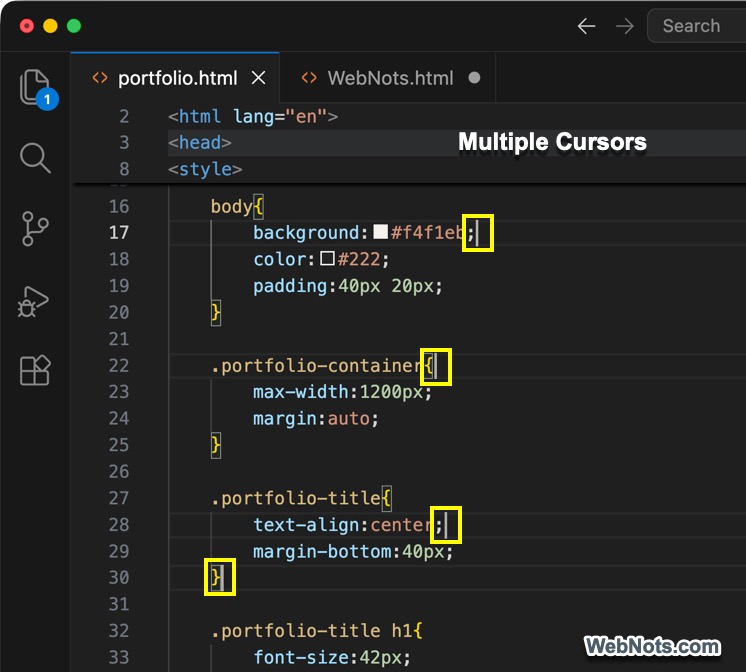Image resolution: width=746 pixels, height=672 pixels.
Task: Click the .portfolio-container selector
Action: pyautogui.click(x=317, y=366)
